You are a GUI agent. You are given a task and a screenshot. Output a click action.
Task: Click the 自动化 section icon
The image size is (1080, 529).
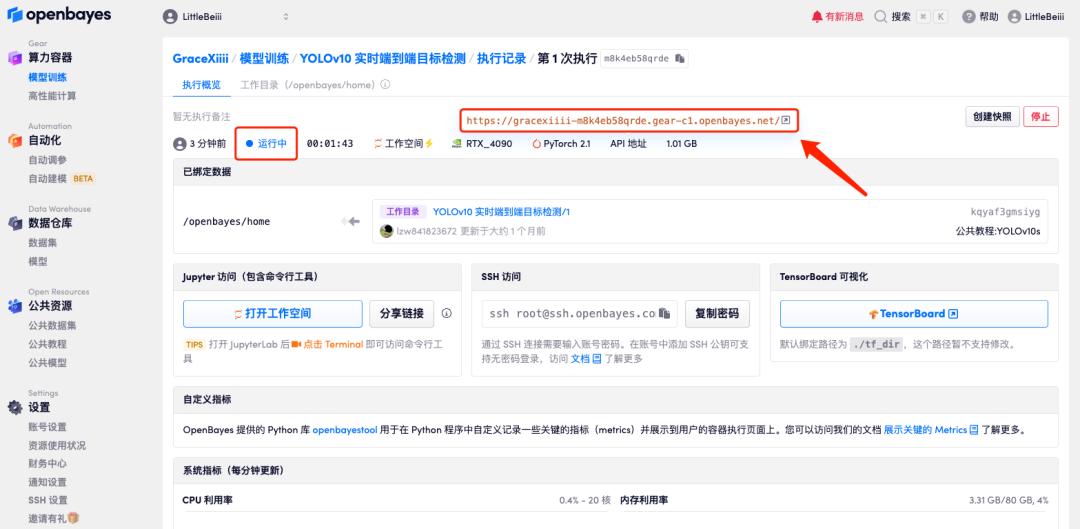pyautogui.click(x=15, y=141)
